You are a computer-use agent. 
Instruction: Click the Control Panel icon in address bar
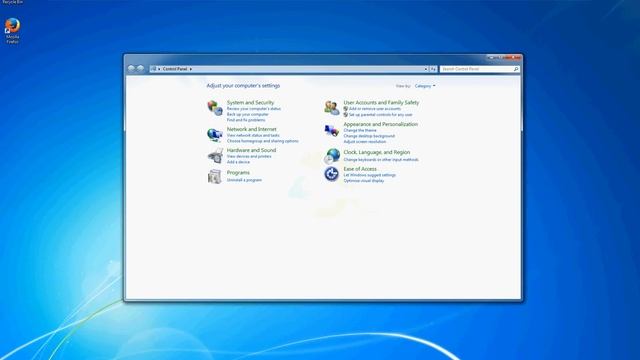pos(153,69)
